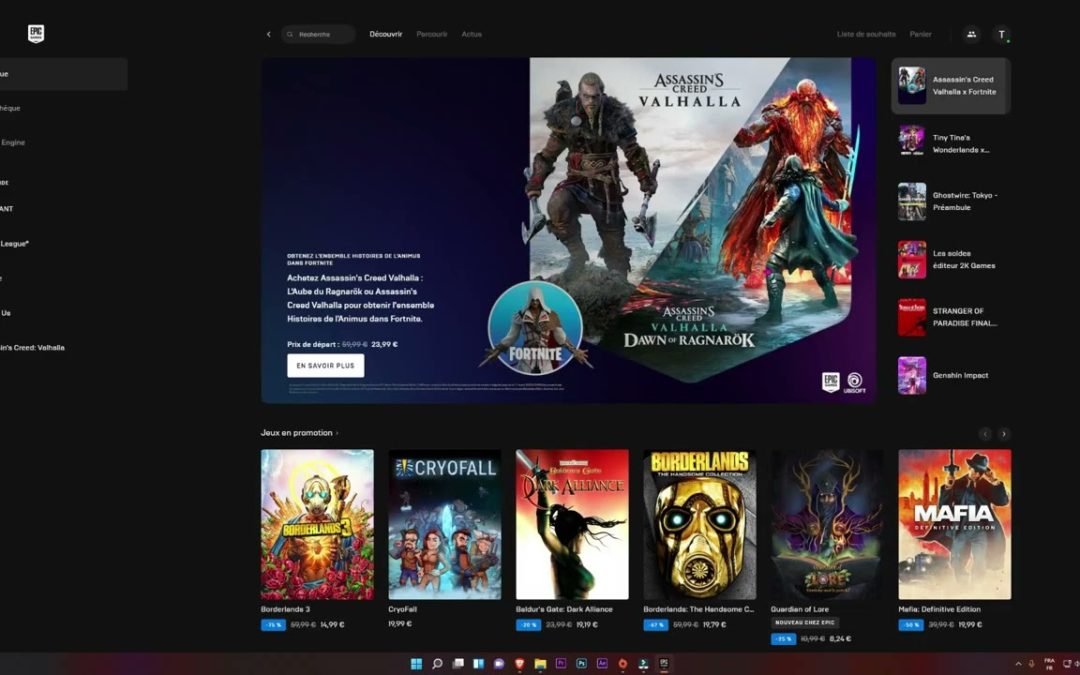Click the banner price 23,99 €
The height and width of the screenshot is (675, 1080).
point(384,344)
